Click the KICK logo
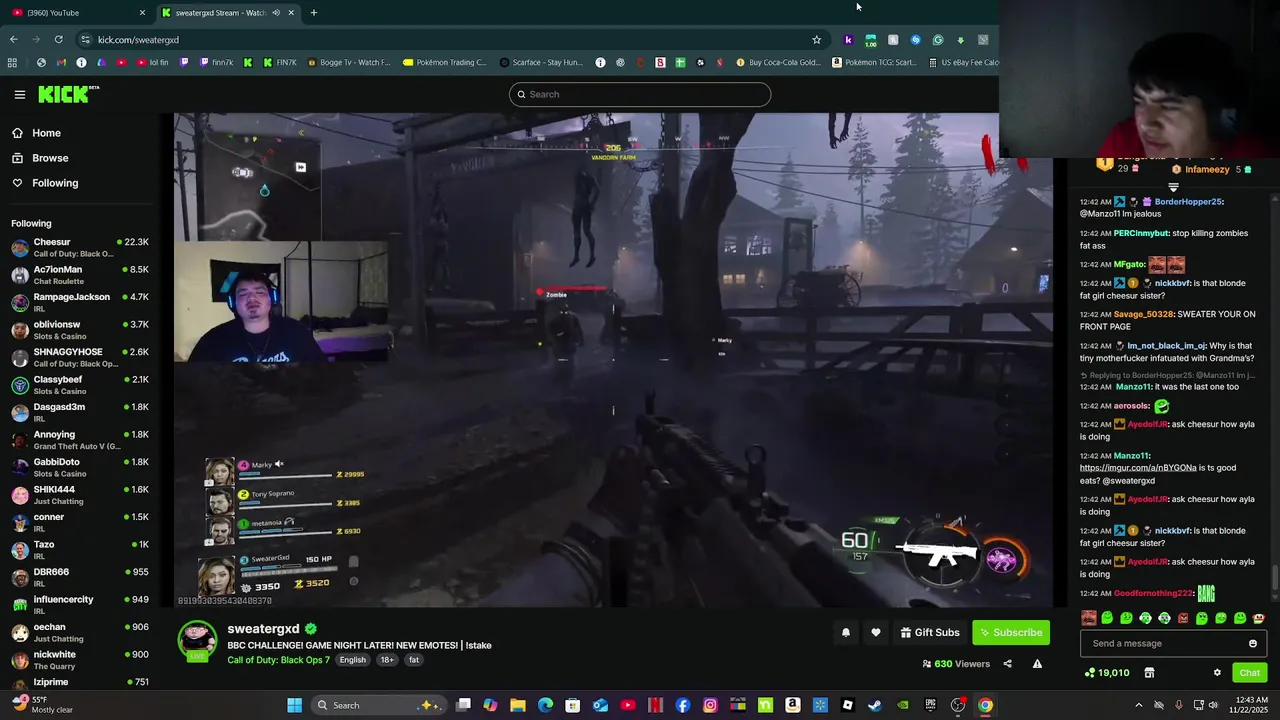The height and width of the screenshot is (720, 1280). [x=68, y=94]
